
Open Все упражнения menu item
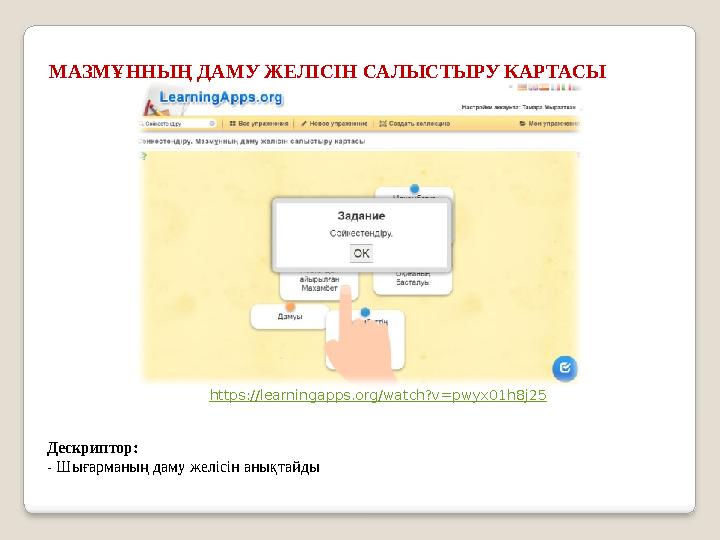(x=259, y=124)
